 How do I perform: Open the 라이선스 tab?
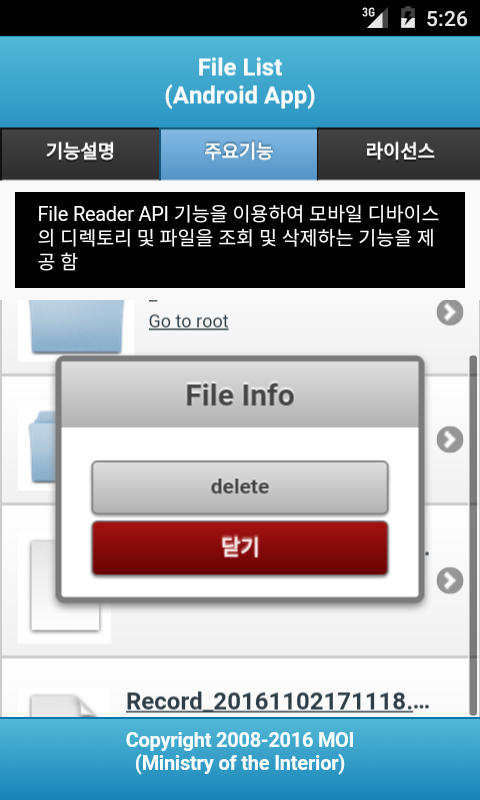(399, 154)
